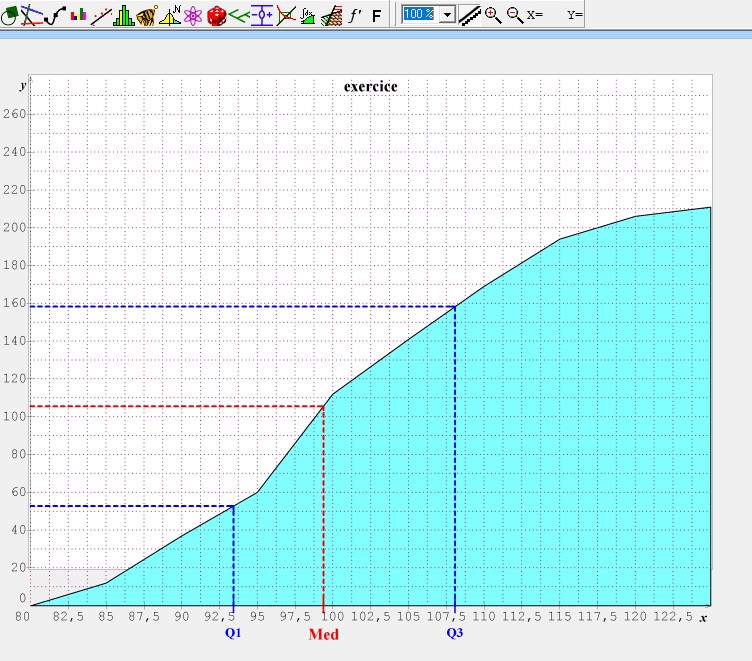Click the 100 % zoom field
The image size is (752, 661).
420,14
